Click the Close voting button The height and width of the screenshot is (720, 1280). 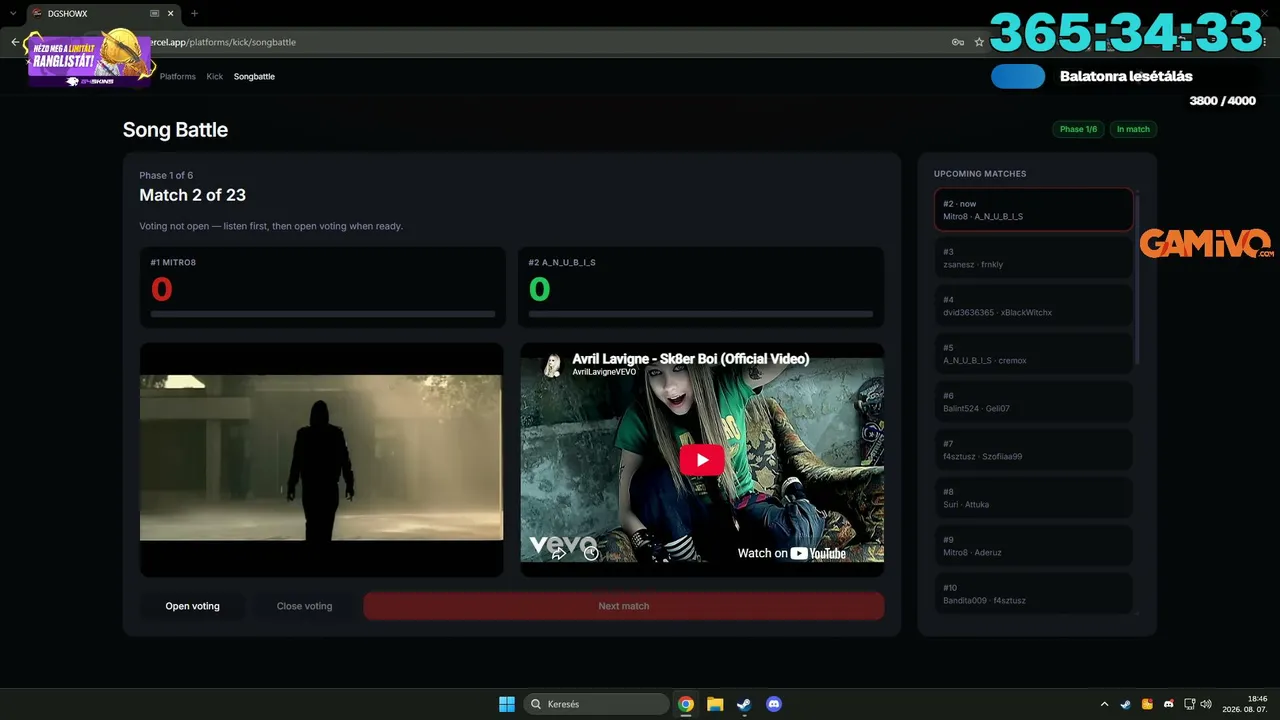click(x=304, y=606)
